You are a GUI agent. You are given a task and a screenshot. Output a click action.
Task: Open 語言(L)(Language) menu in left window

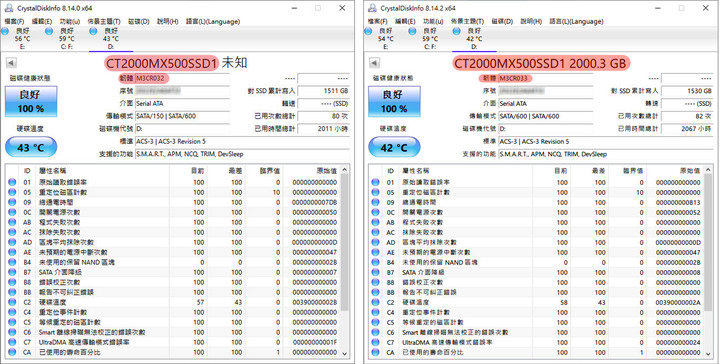(x=213, y=22)
